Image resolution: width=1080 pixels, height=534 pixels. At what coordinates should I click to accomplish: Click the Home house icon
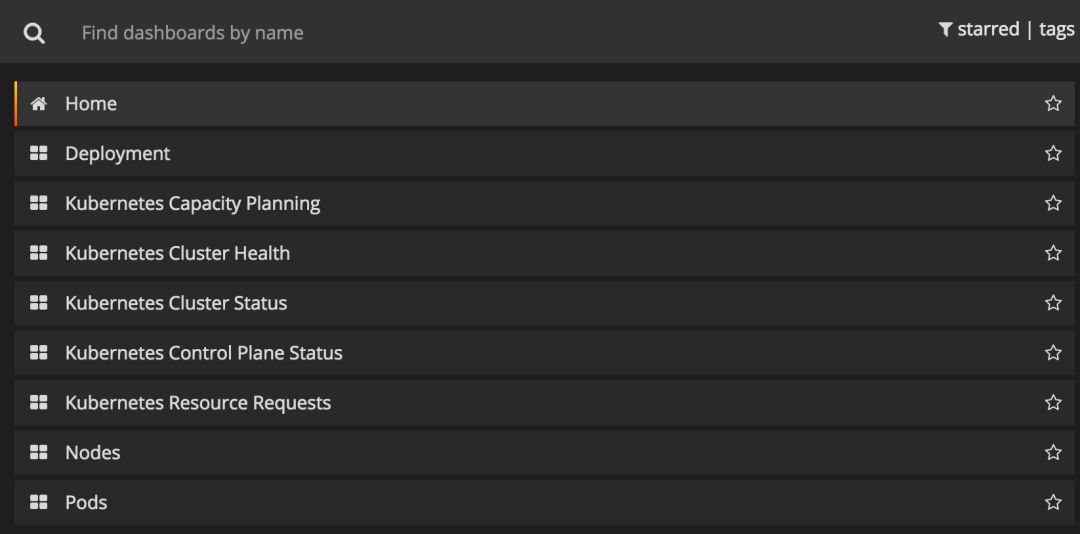pyautogui.click(x=39, y=104)
